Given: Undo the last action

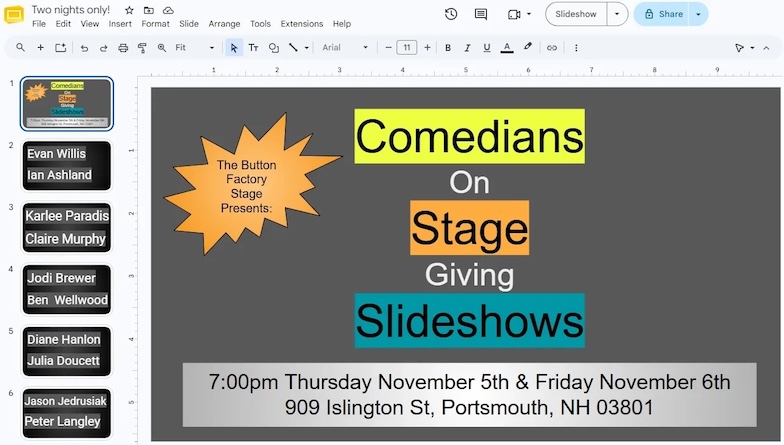Looking at the screenshot, I should pos(84,48).
